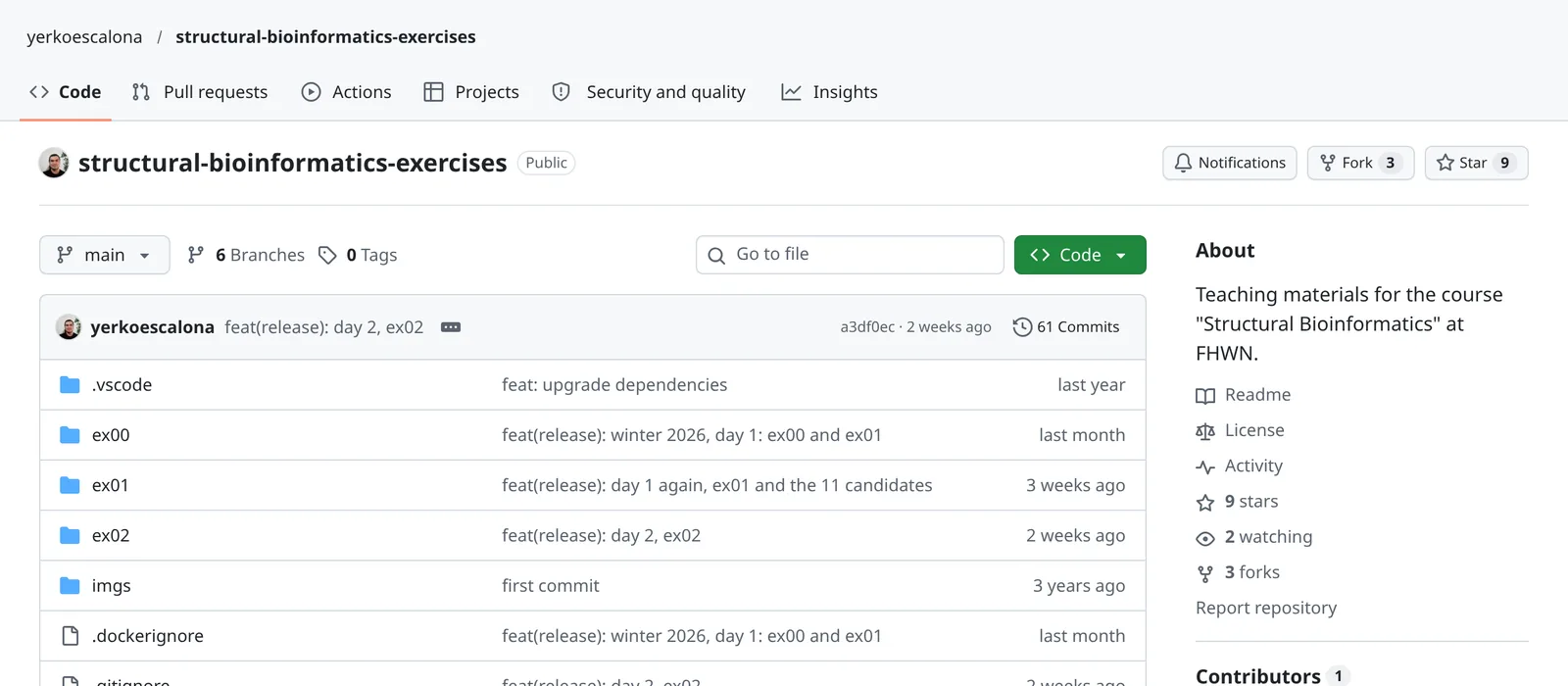
Task: Jump to Readme in About section
Action: tap(1244, 395)
